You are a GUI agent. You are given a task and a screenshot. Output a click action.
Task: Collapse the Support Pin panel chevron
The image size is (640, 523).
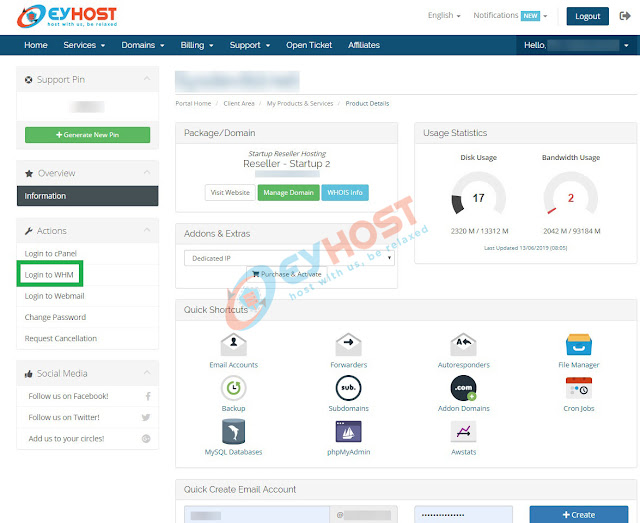[147, 78]
